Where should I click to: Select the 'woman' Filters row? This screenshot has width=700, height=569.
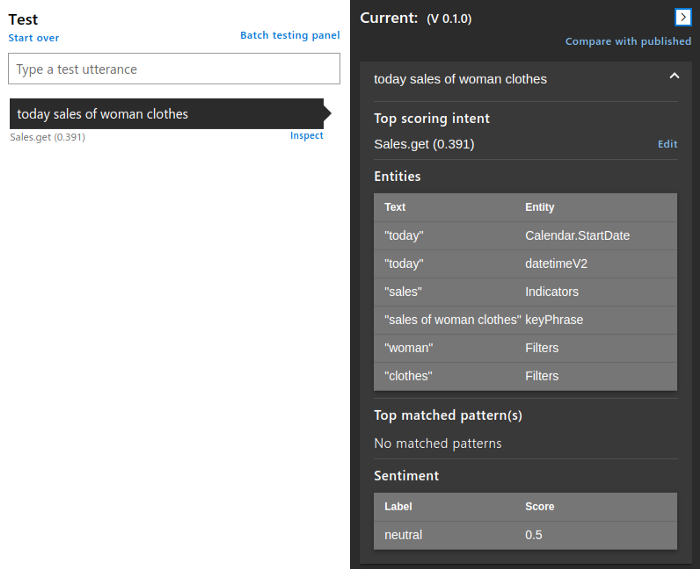tap(525, 348)
